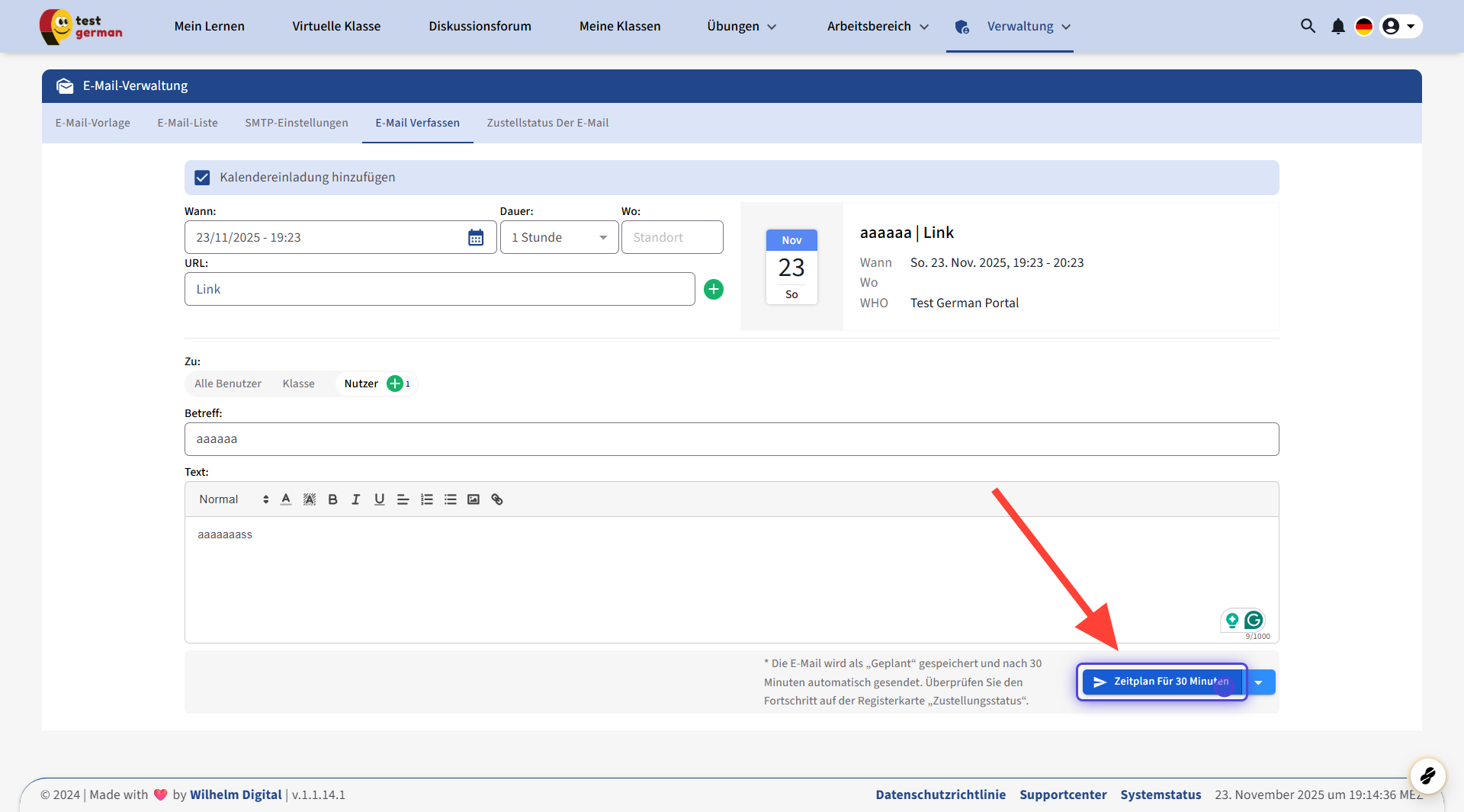Insert an image into the email text
The width and height of the screenshot is (1464, 812).
tap(474, 499)
